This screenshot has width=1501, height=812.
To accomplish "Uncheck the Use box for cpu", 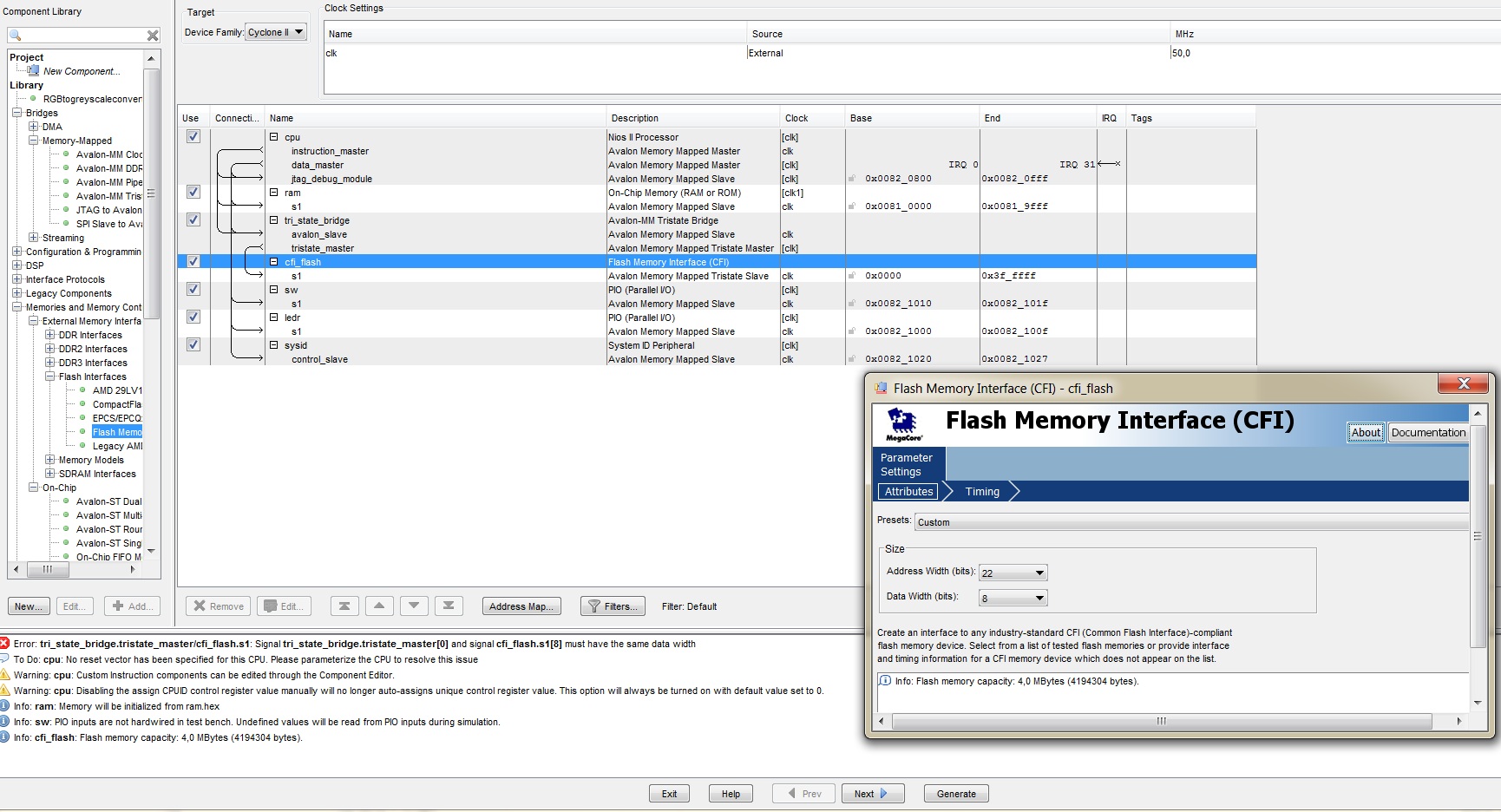I will 193,136.
